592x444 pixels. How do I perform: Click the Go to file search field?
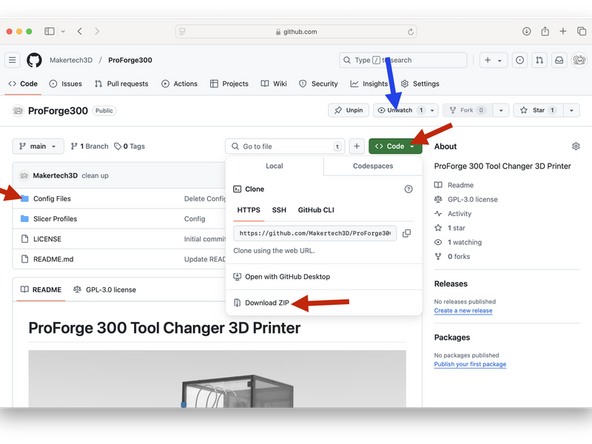[x=285, y=146]
